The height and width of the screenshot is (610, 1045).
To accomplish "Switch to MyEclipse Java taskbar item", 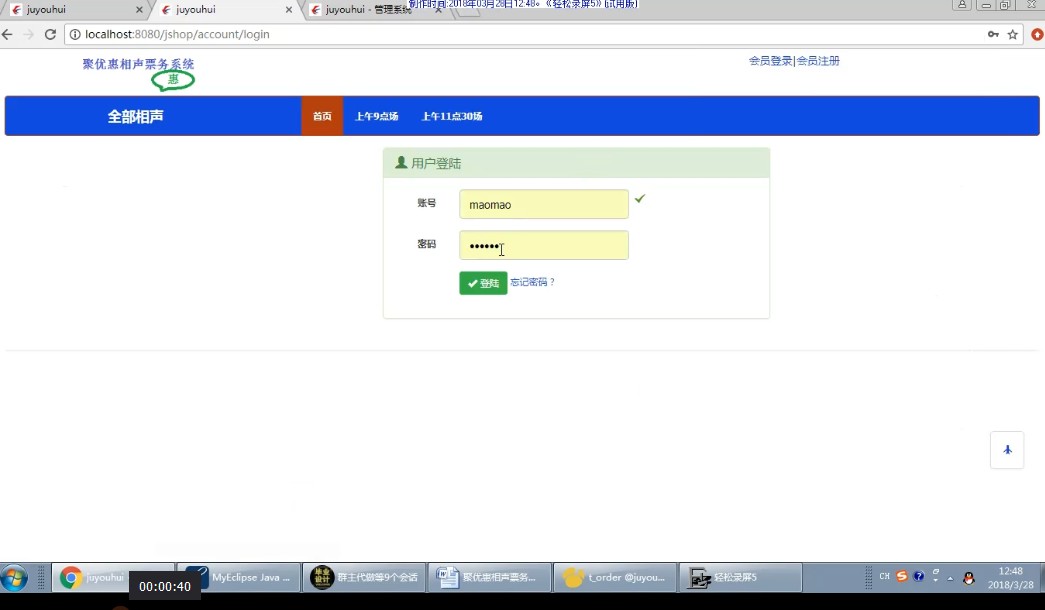I will [x=239, y=577].
